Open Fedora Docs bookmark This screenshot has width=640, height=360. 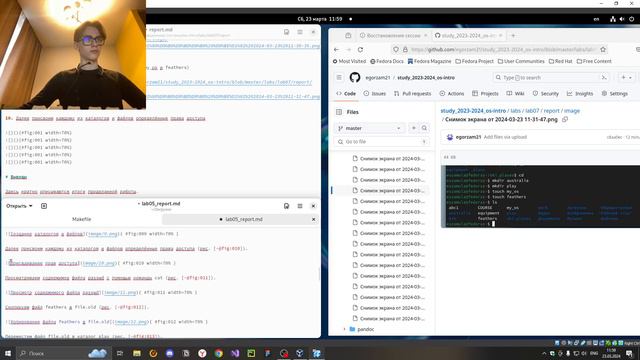tap(387, 61)
